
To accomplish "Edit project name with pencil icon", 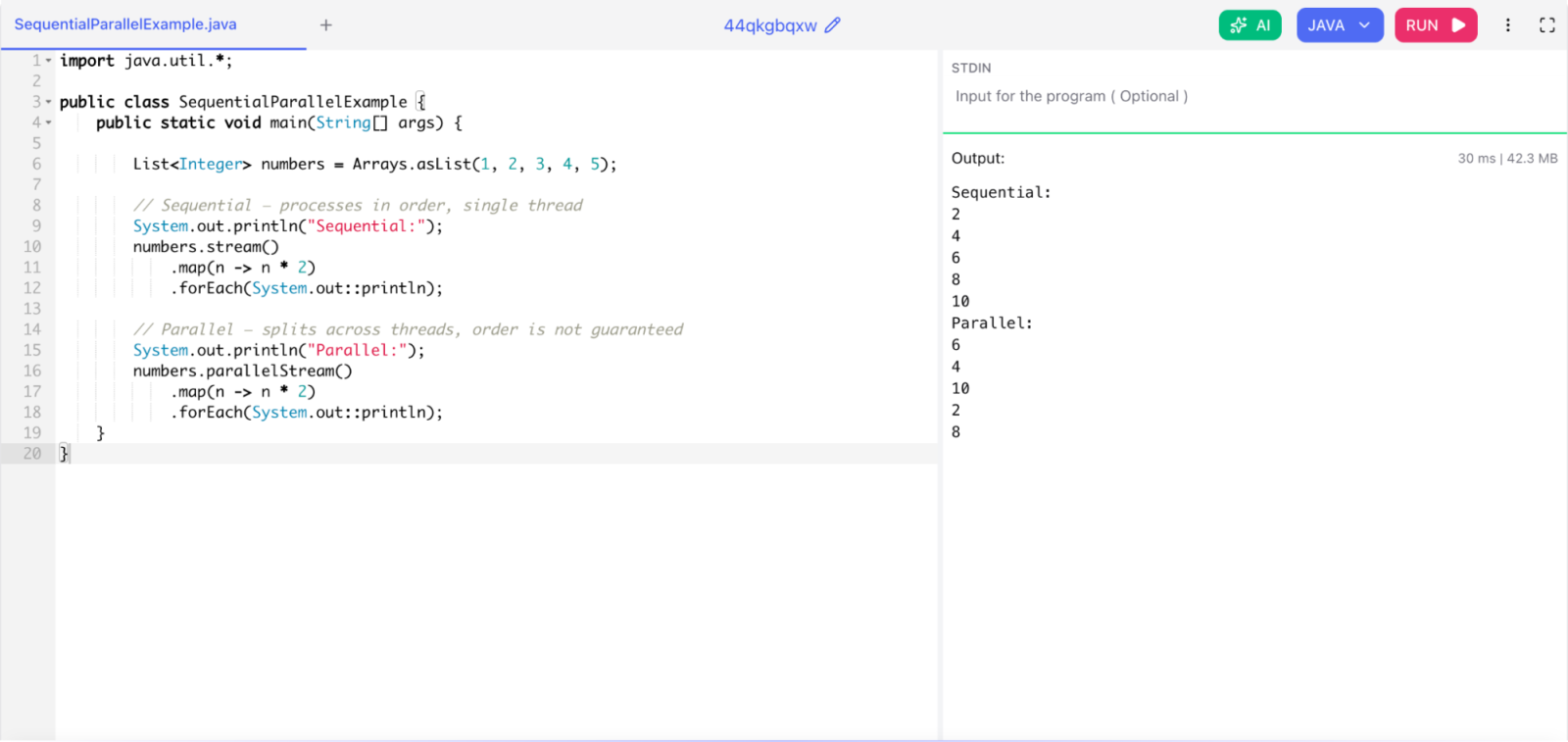I will [x=833, y=25].
